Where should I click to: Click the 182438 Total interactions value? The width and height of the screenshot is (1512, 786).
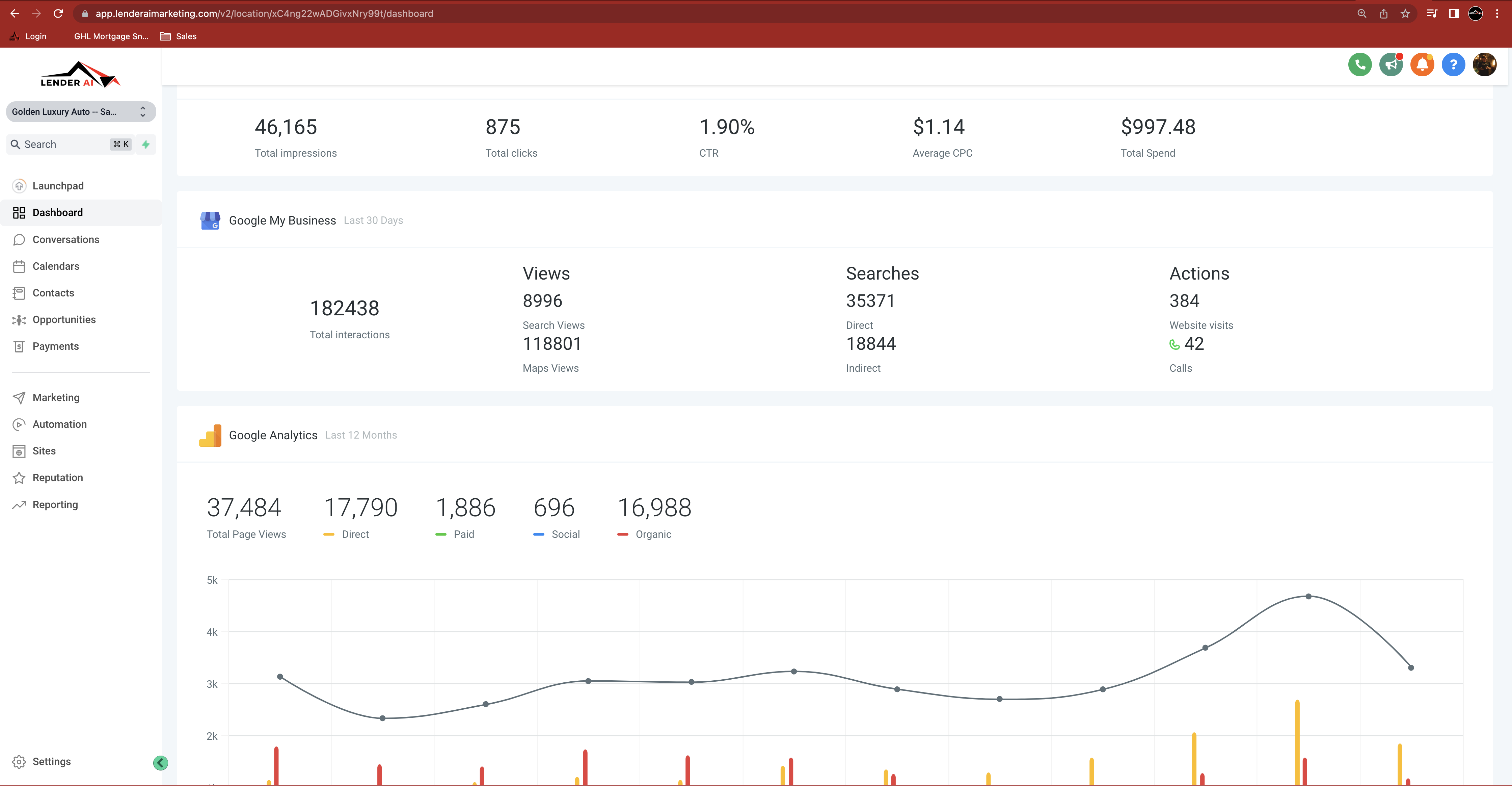[x=345, y=308]
